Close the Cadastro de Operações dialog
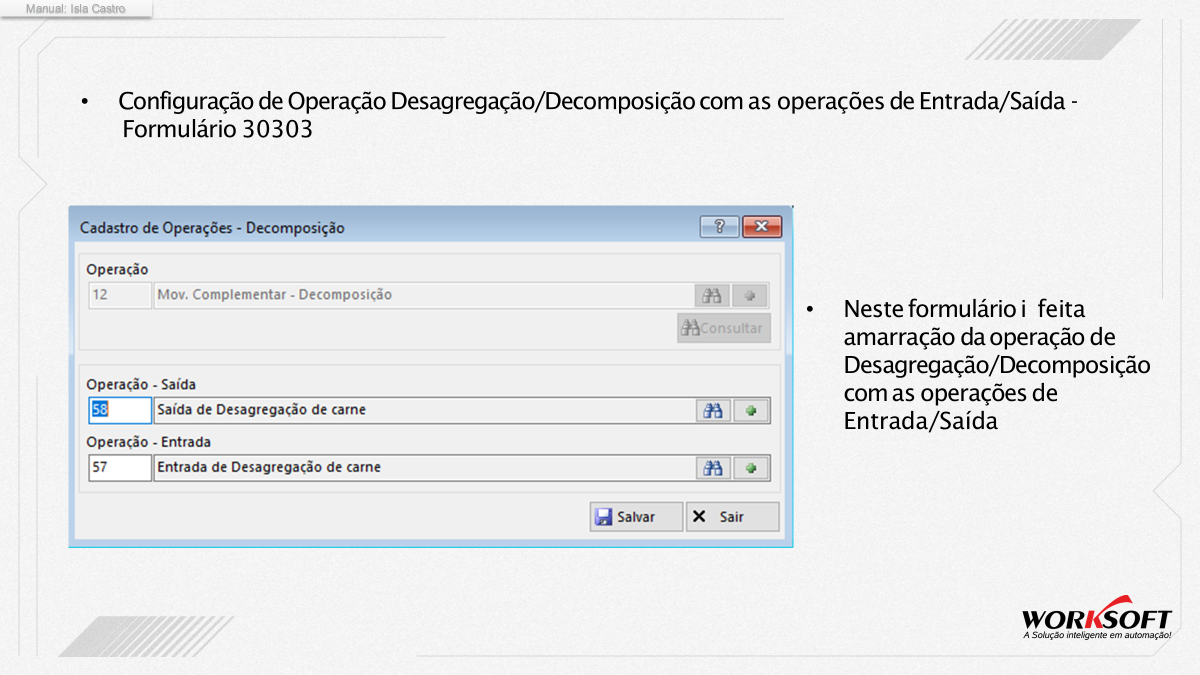 pos(762,227)
